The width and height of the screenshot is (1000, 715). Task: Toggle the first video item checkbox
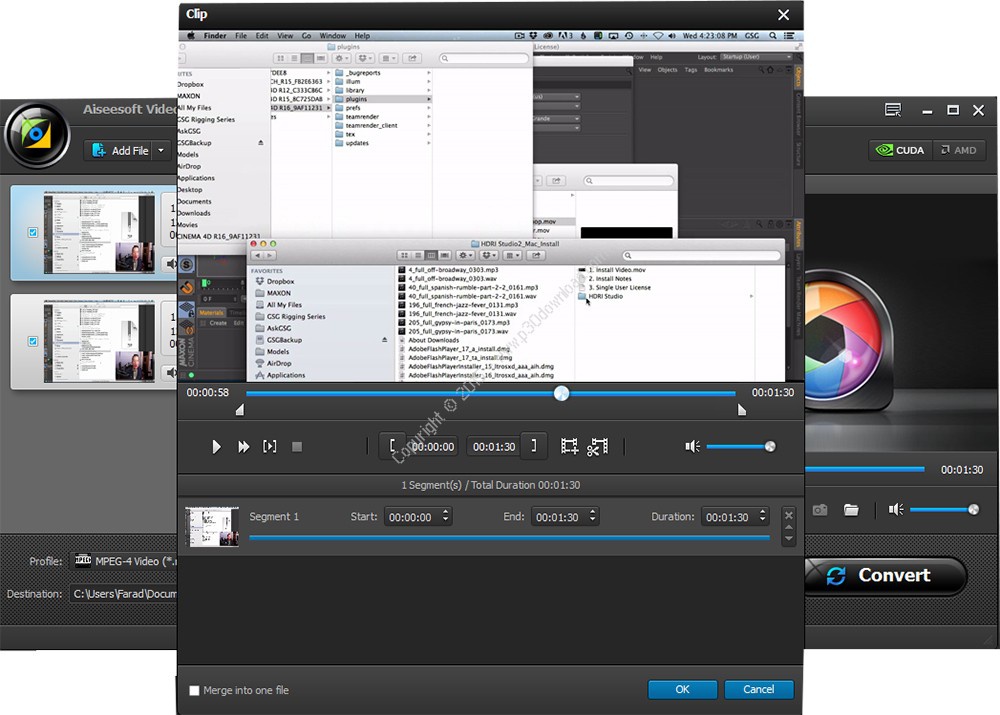coord(33,233)
